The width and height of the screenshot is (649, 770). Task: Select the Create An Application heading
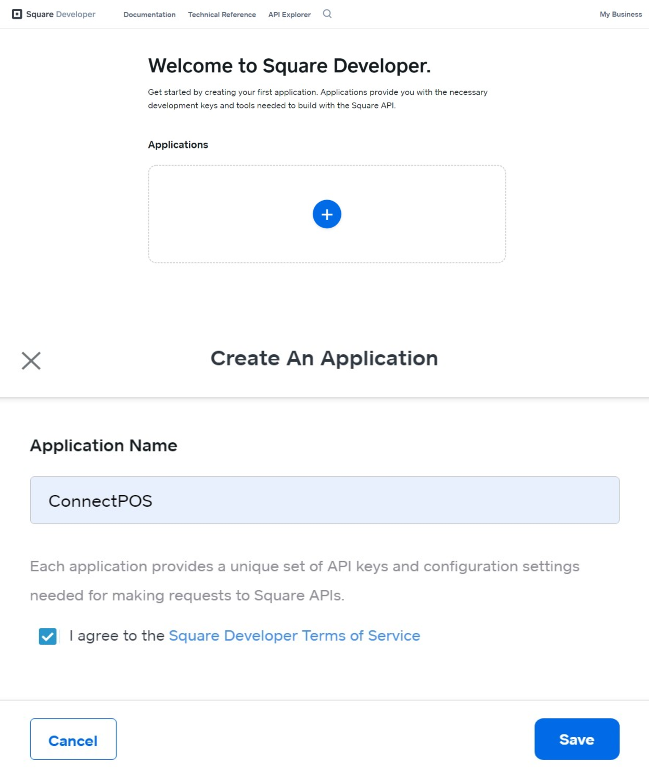[324, 358]
